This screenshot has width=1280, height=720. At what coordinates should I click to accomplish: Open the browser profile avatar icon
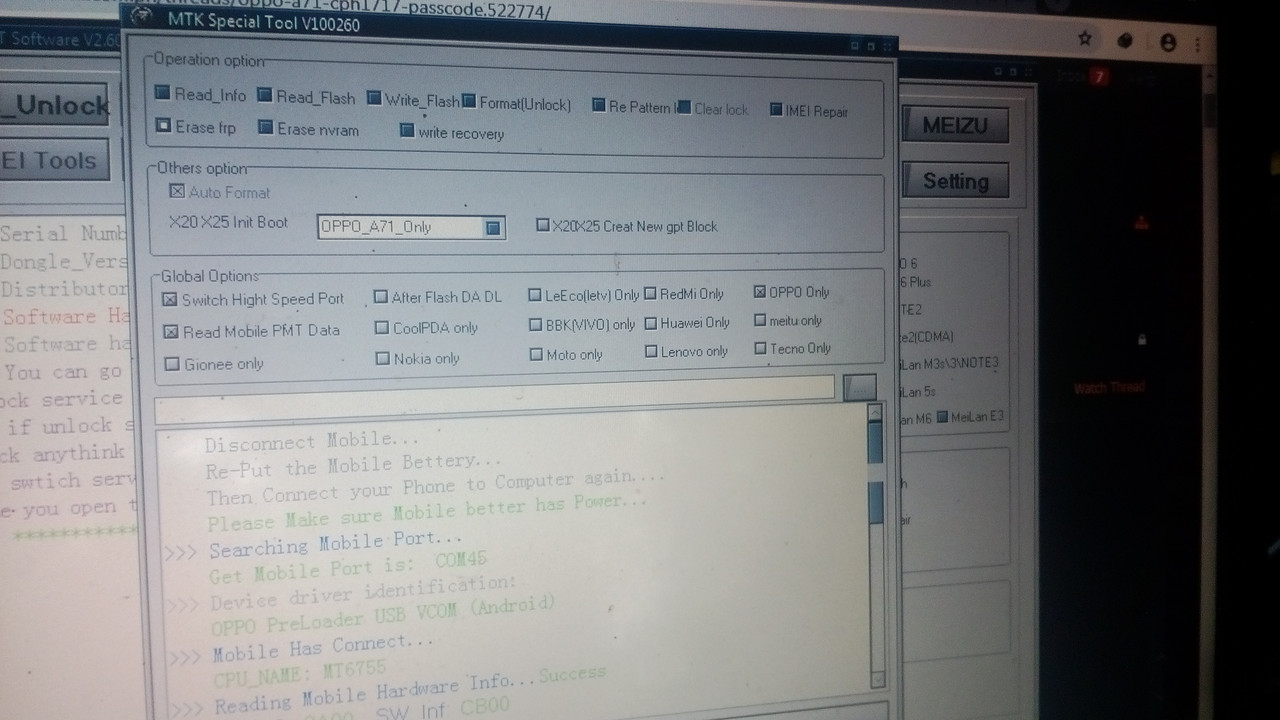[1168, 42]
